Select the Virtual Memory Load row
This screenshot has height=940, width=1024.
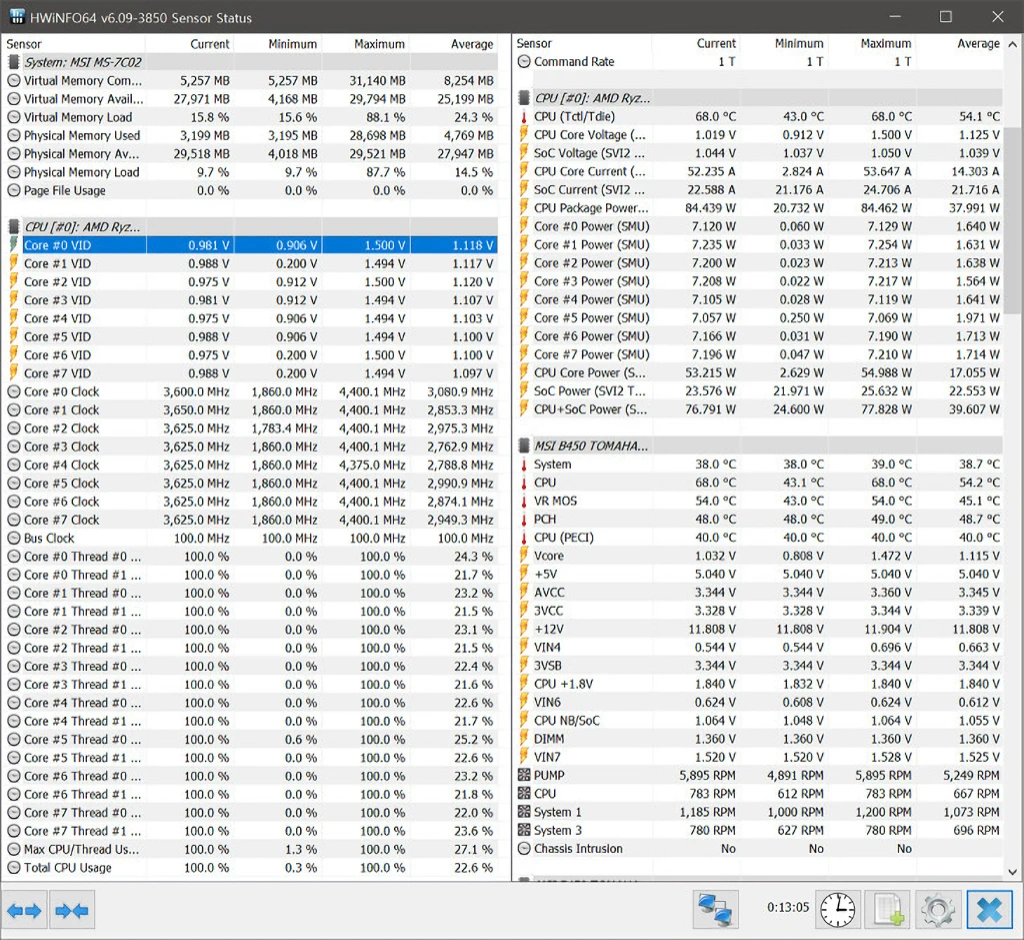[x=250, y=118]
